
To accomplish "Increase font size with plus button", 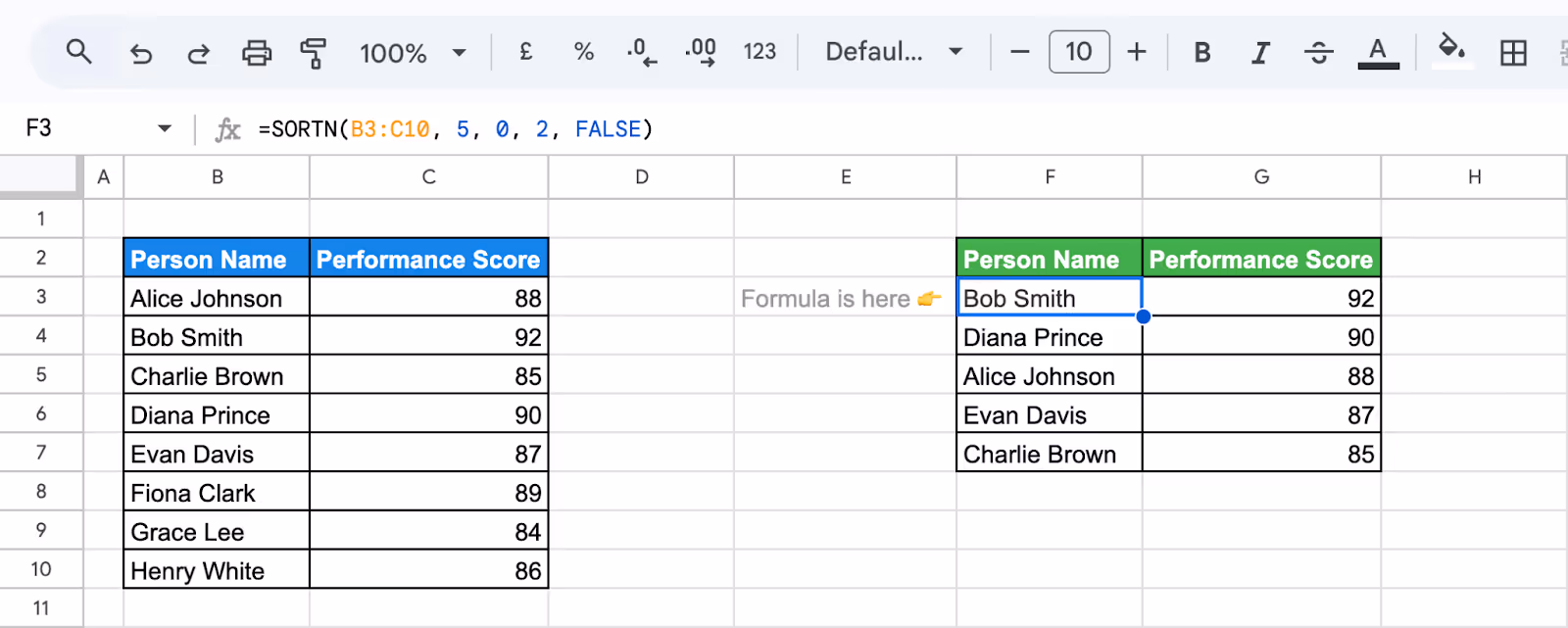I will click(1137, 52).
